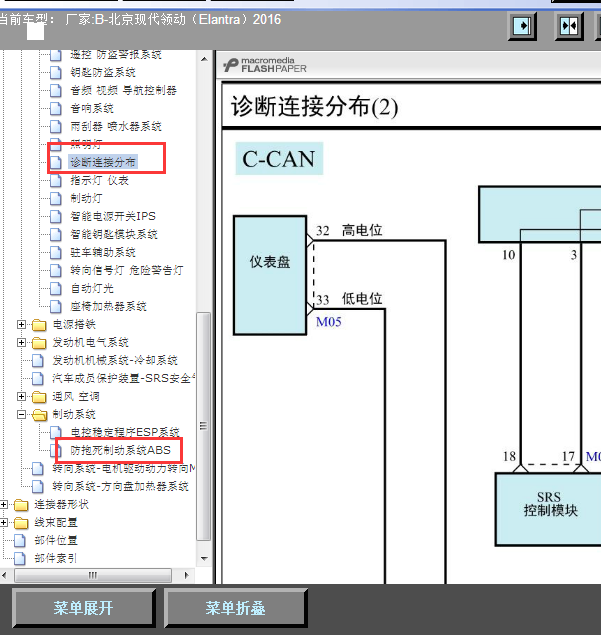Open 座椅加热器系统 entry
Image resolution: width=601 pixels, height=635 pixels.
pyautogui.click(x=108, y=307)
